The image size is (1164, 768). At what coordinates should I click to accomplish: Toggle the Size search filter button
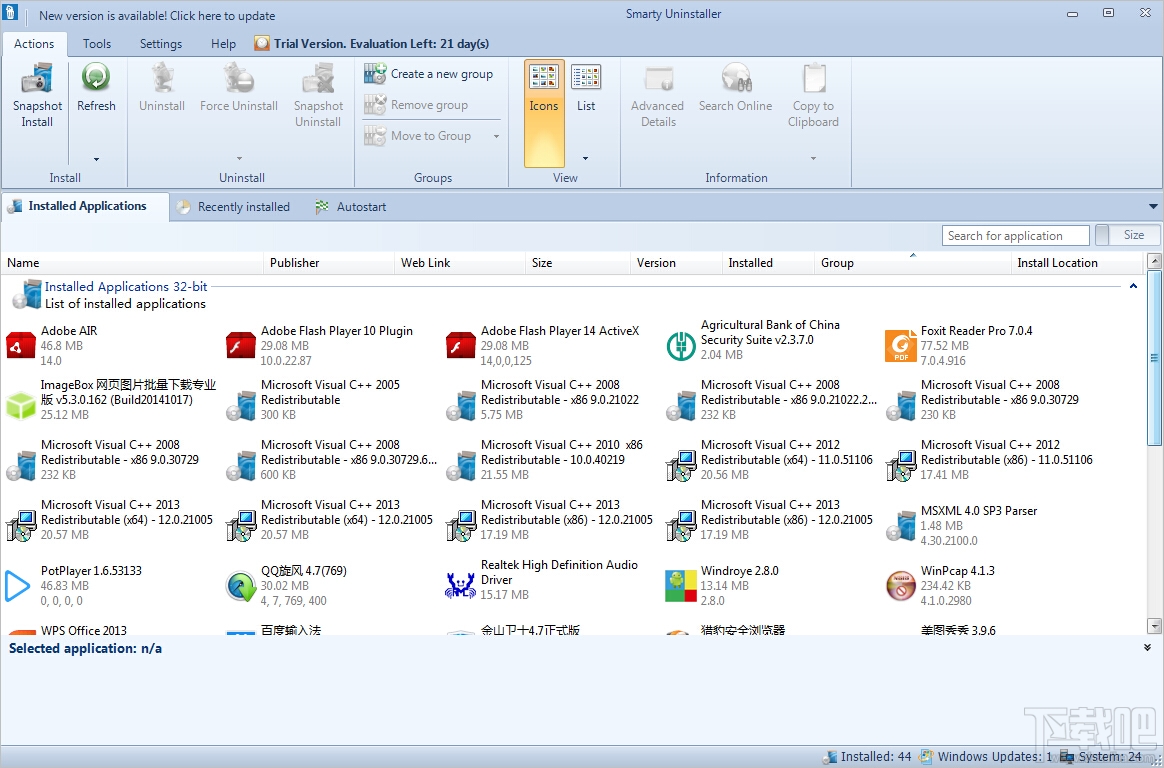click(x=1127, y=235)
